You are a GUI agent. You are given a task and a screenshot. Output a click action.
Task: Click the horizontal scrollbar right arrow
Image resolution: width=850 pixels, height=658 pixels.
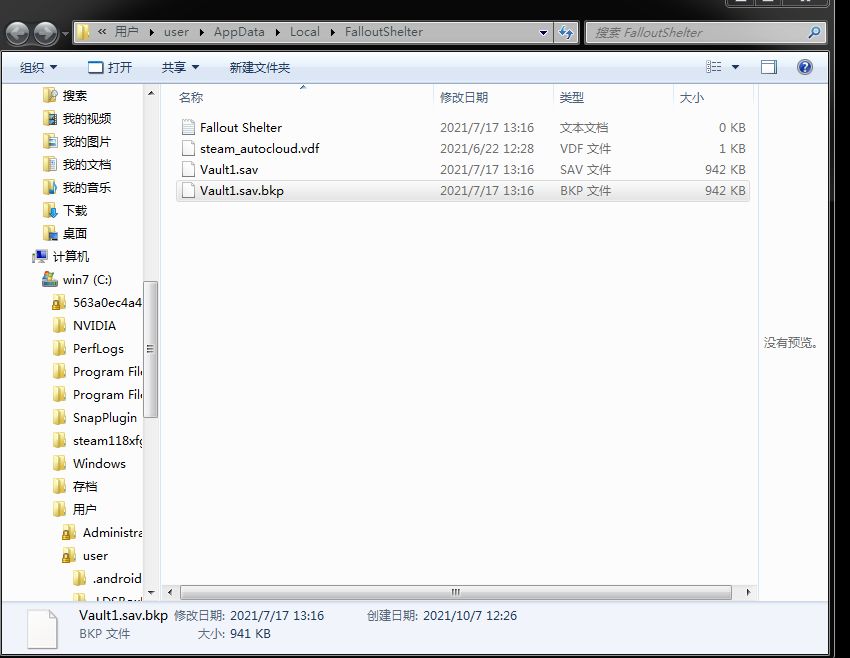pos(749,592)
